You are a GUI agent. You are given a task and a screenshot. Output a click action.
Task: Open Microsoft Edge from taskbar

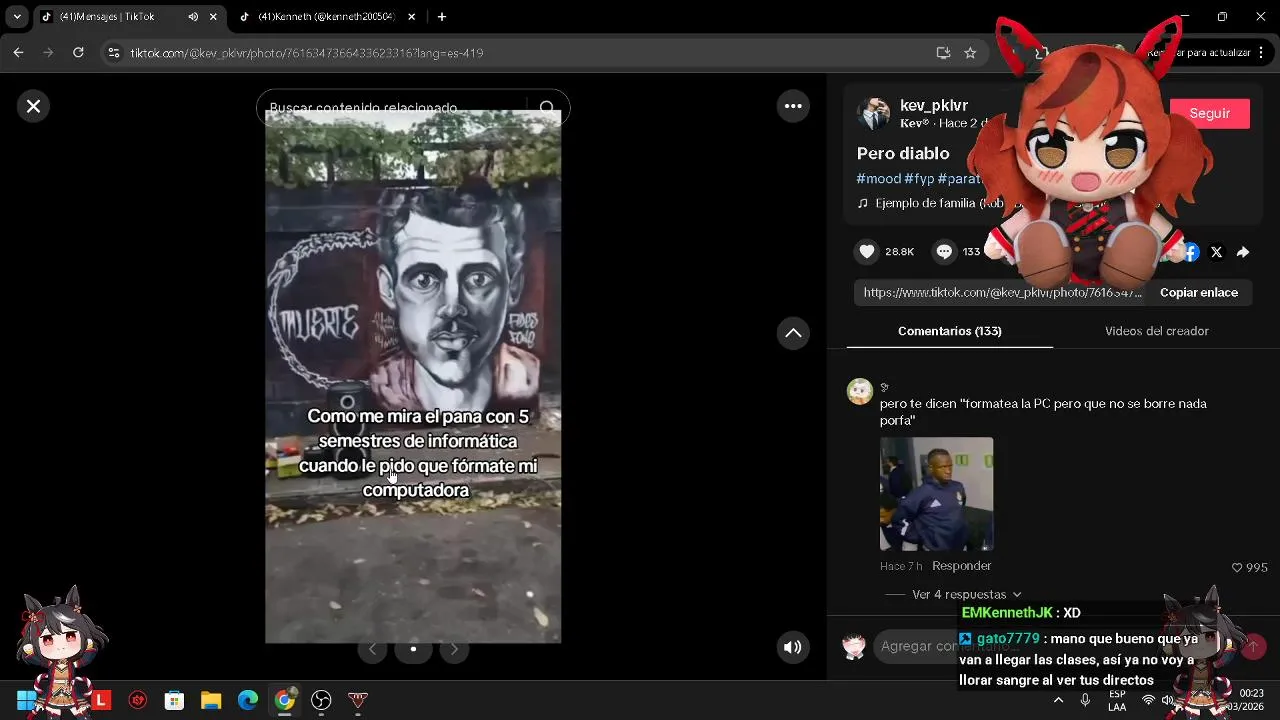pyautogui.click(x=248, y=700)
